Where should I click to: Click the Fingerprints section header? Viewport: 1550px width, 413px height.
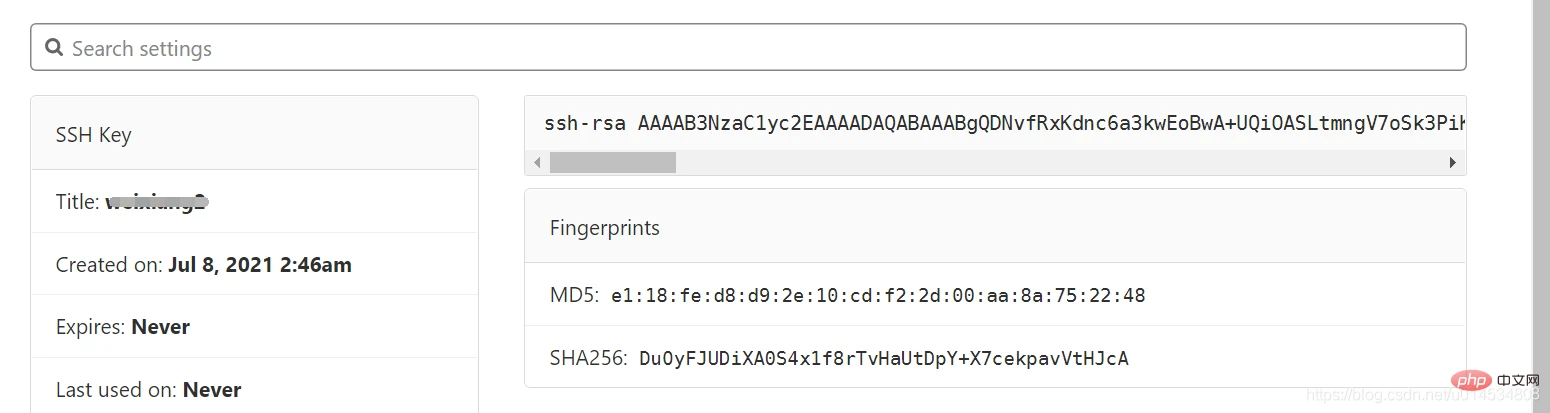pos(605,228)
